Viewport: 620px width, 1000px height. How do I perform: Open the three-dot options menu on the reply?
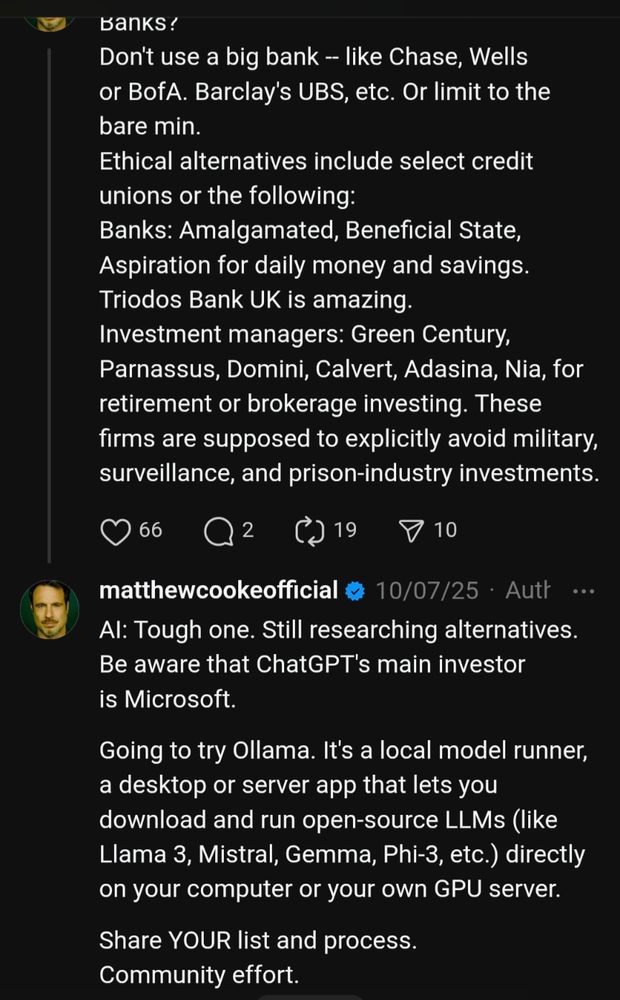click(584, 590)
